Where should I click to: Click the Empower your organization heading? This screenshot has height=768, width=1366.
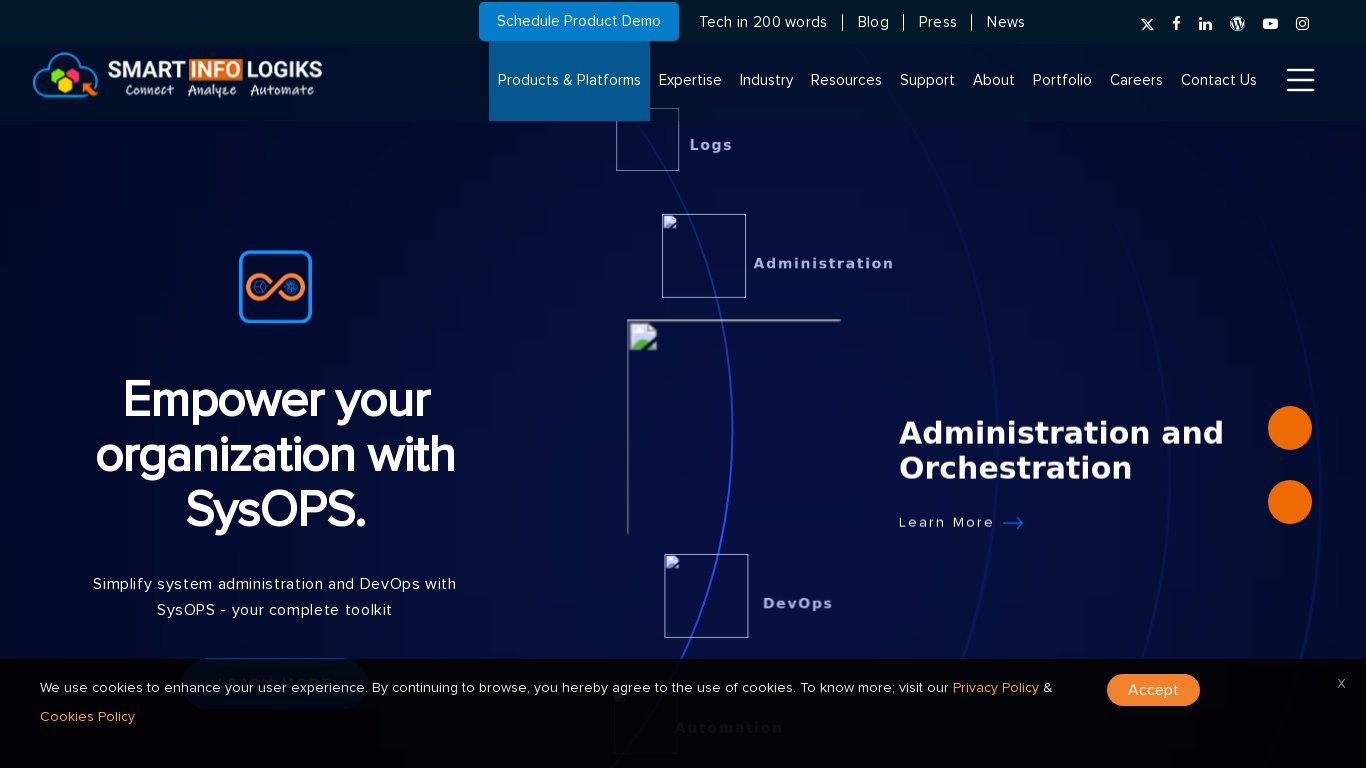(x=275, y=455)
